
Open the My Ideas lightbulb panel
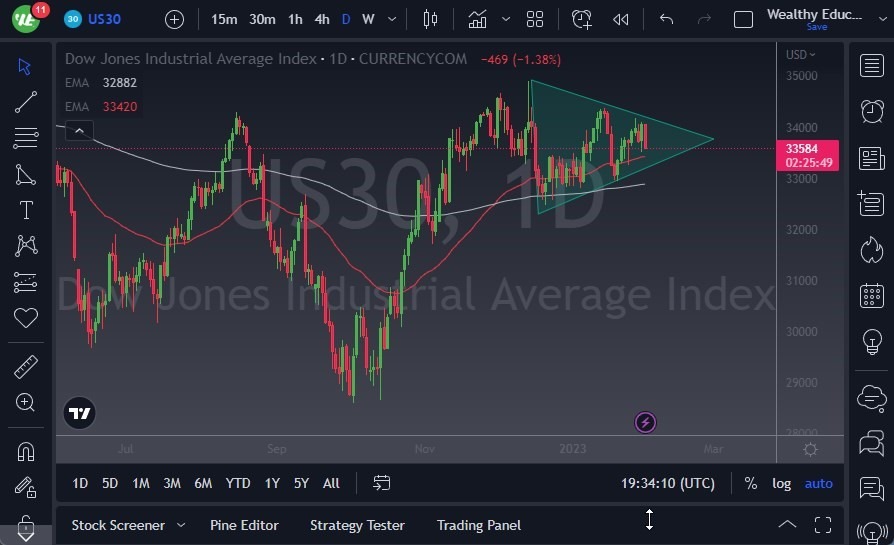click(x=872, y=342)
